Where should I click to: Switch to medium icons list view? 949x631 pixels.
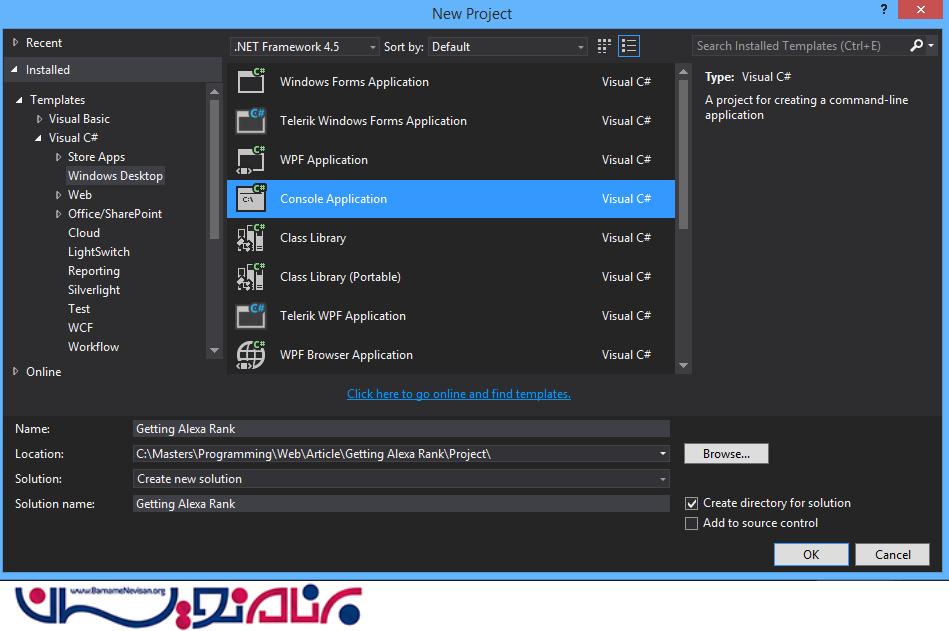pos(629,46)
